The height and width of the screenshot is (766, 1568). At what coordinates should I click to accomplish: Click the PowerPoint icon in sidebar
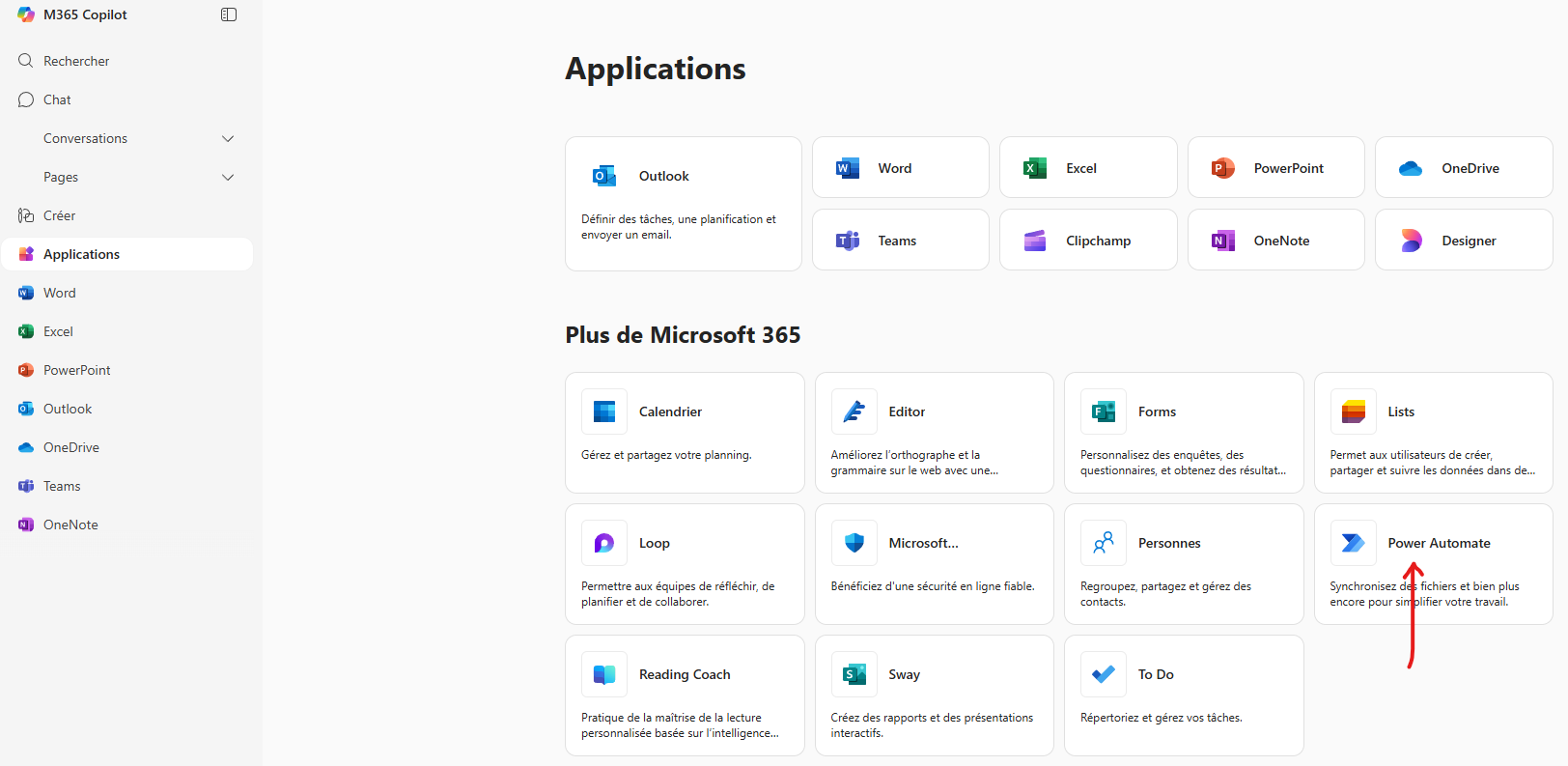point(26,370)
